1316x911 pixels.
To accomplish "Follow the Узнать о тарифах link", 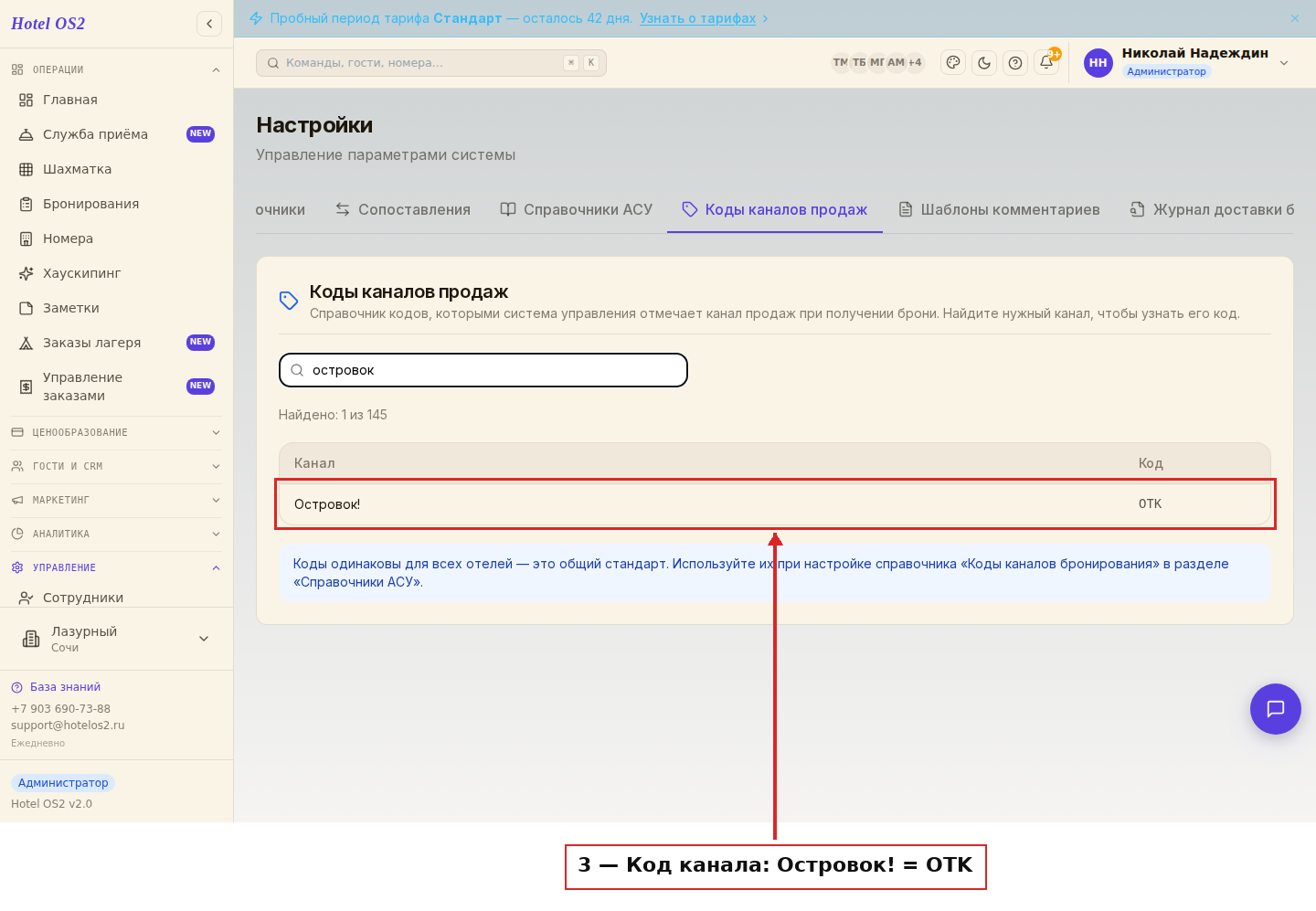I will click(x=698, y=18).
